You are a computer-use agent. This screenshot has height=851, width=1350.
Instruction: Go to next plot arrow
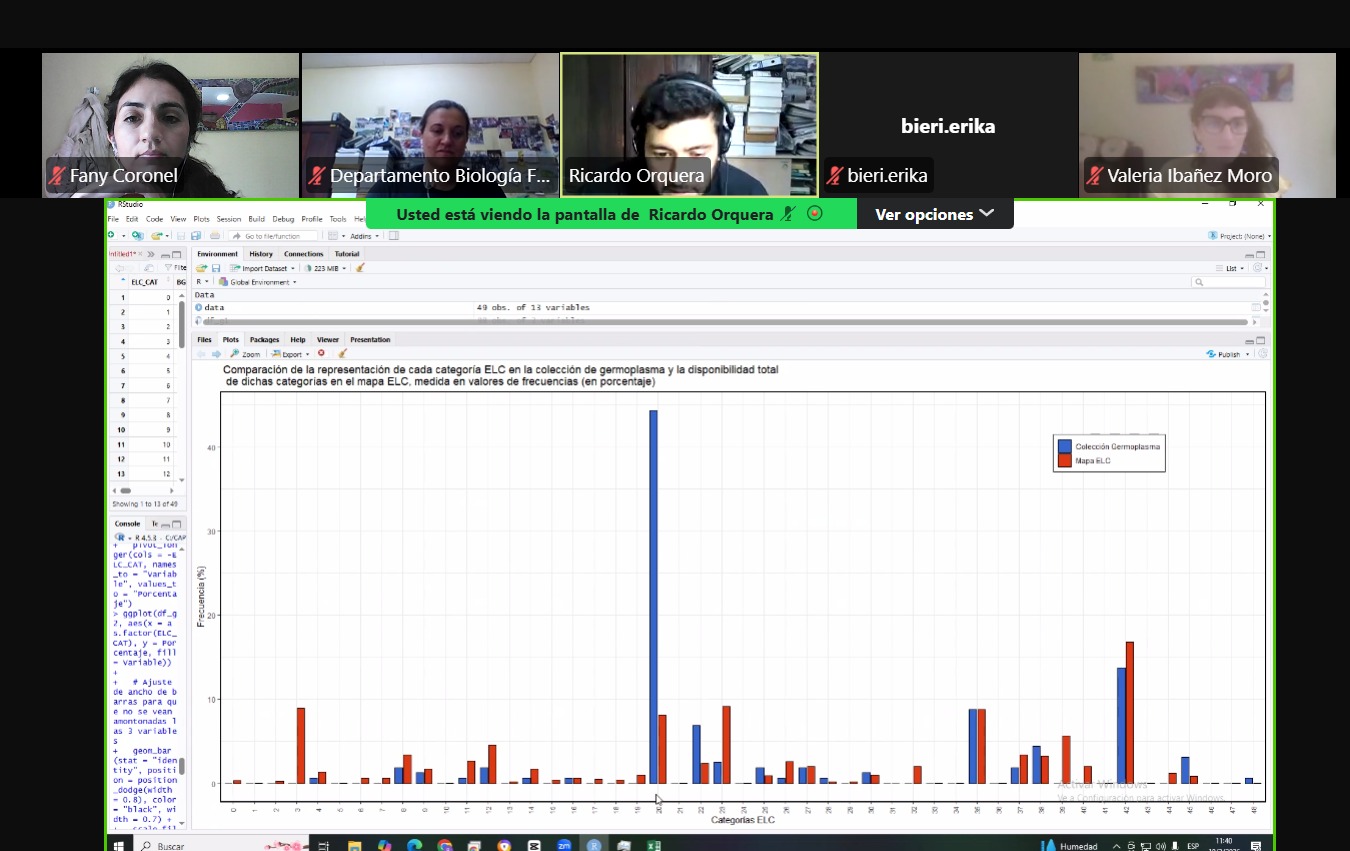(216, 354)
